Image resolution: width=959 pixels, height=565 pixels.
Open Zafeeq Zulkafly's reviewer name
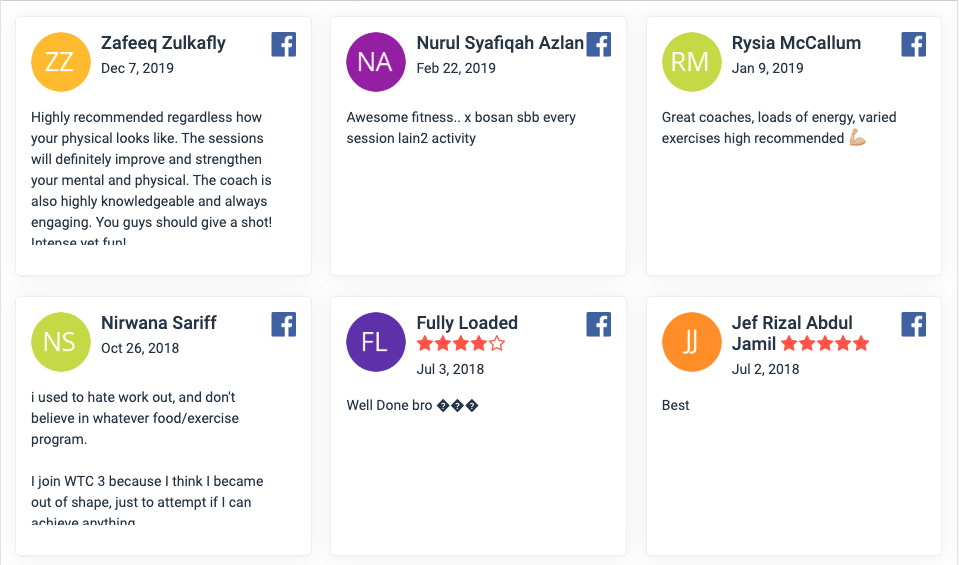click(163, 43)
